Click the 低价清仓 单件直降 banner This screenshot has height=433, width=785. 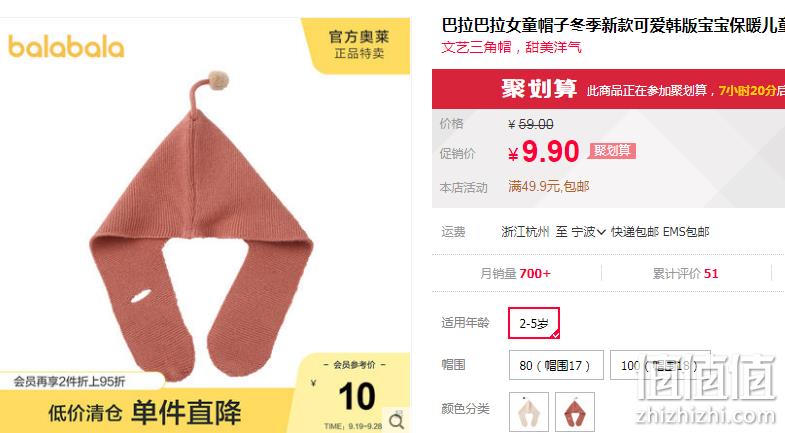145,412
